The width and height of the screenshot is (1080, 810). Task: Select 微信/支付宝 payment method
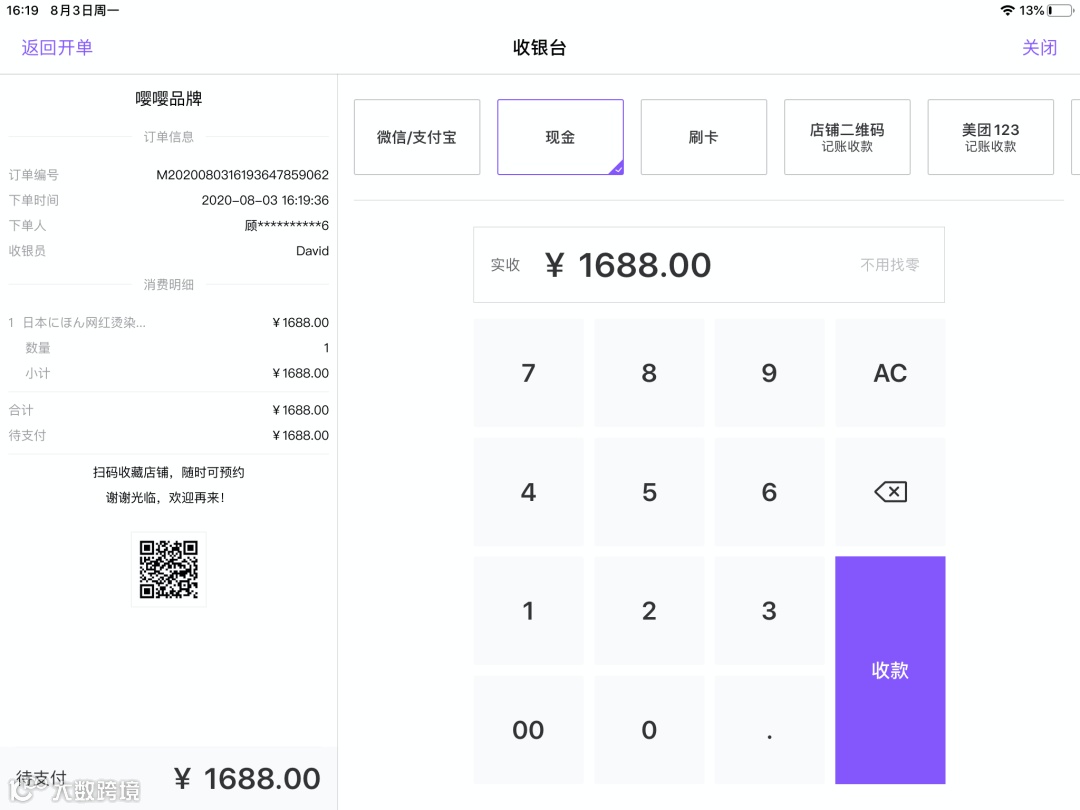(417, 137)
